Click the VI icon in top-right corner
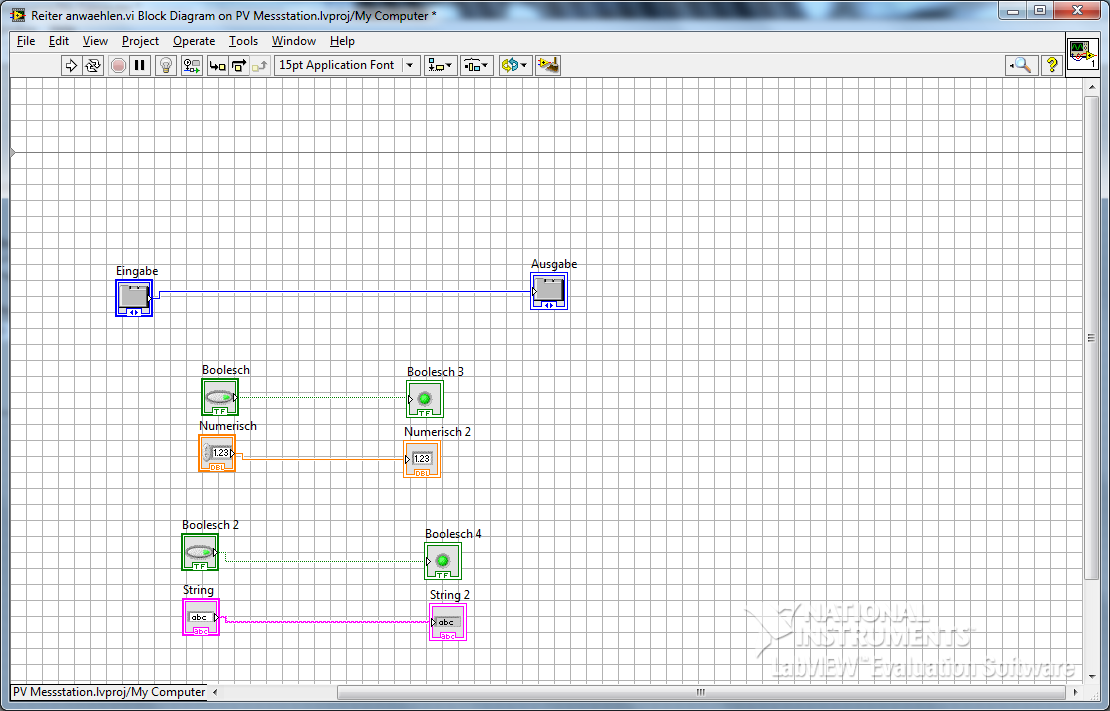The image size is (1110, 711). click(x=1082, y=54)
